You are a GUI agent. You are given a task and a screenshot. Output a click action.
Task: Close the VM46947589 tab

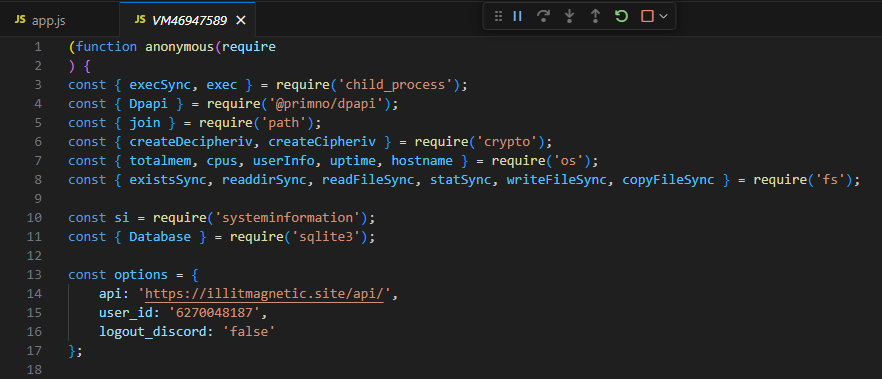[241, 21]
